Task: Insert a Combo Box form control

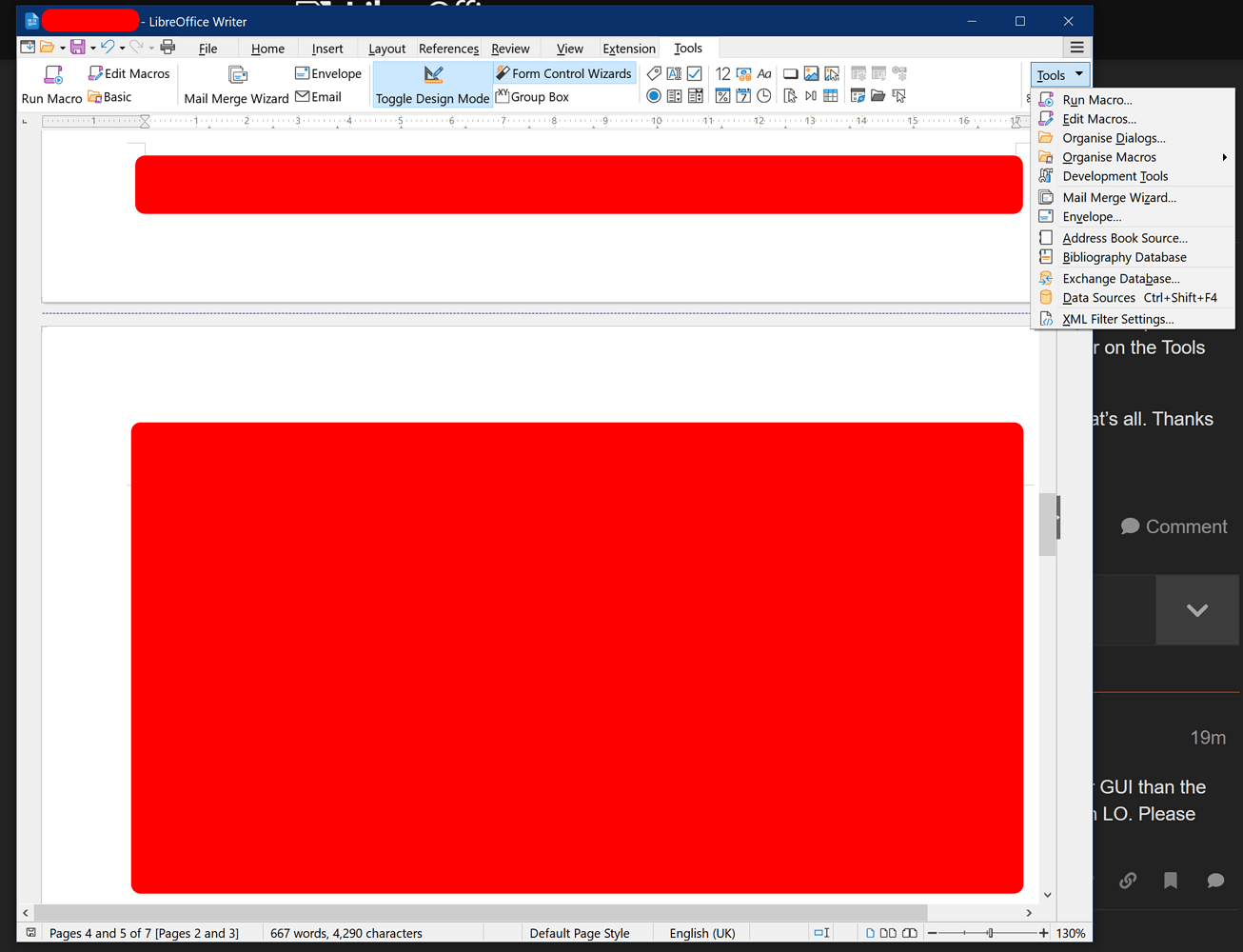Action: [x=695, y=96]
